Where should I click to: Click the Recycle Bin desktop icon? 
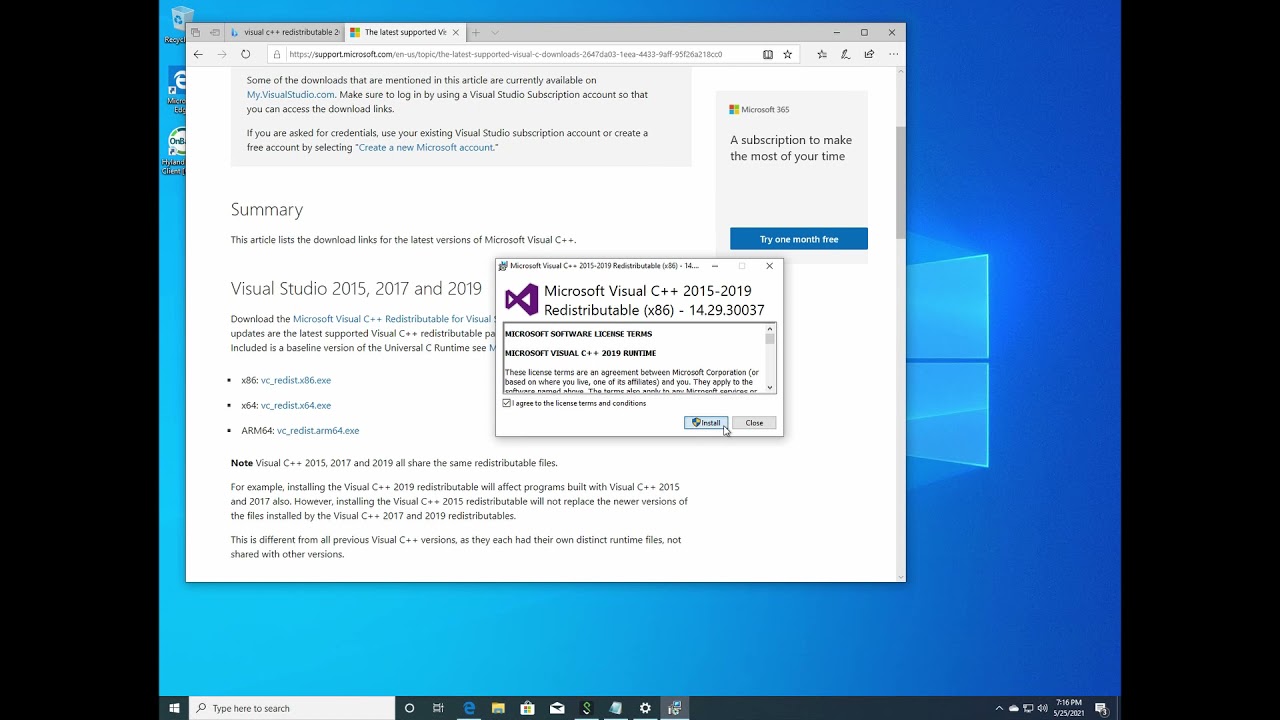tap(180, 24)
